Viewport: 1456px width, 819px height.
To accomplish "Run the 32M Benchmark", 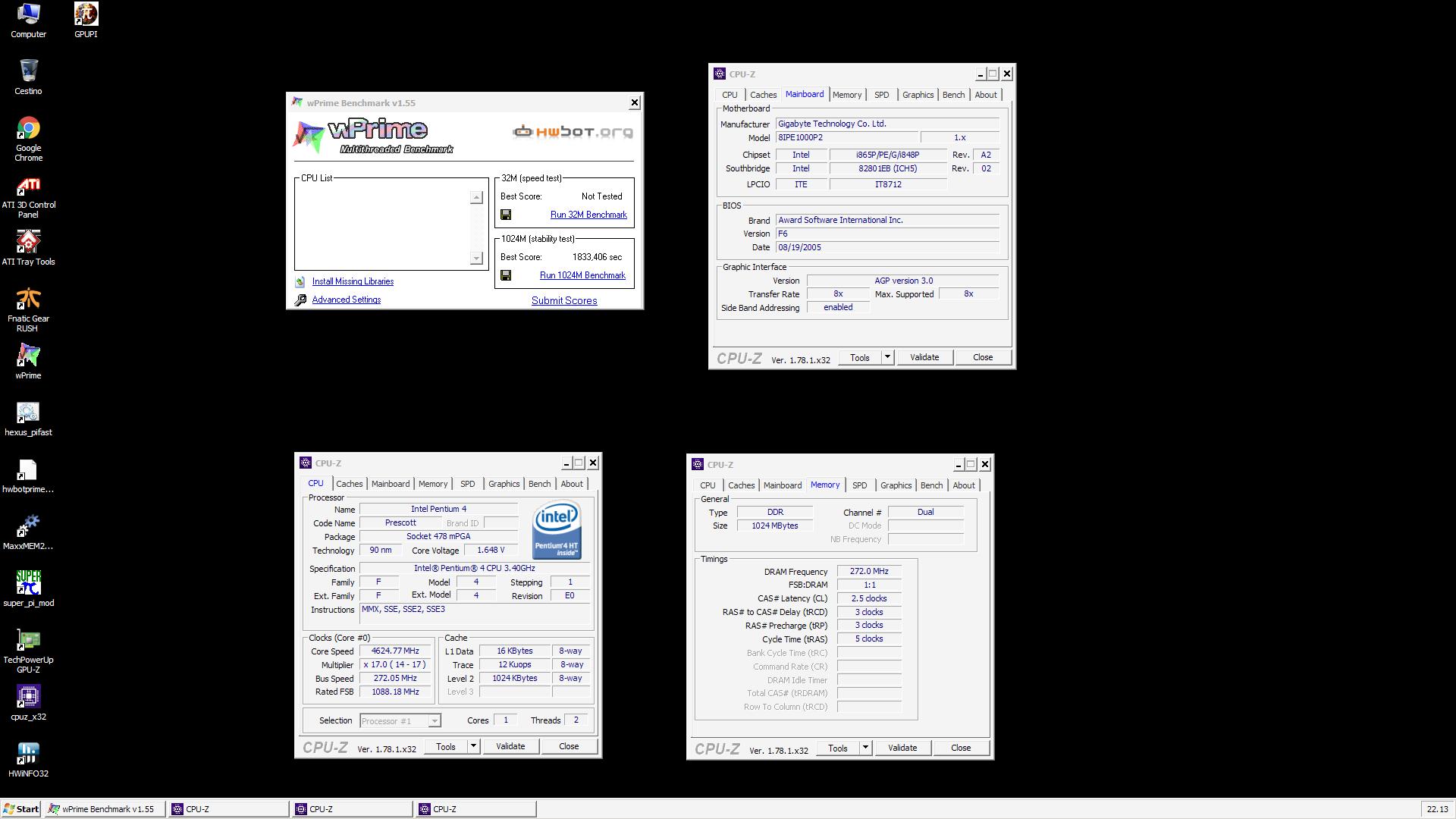I will tap(588, 215).
